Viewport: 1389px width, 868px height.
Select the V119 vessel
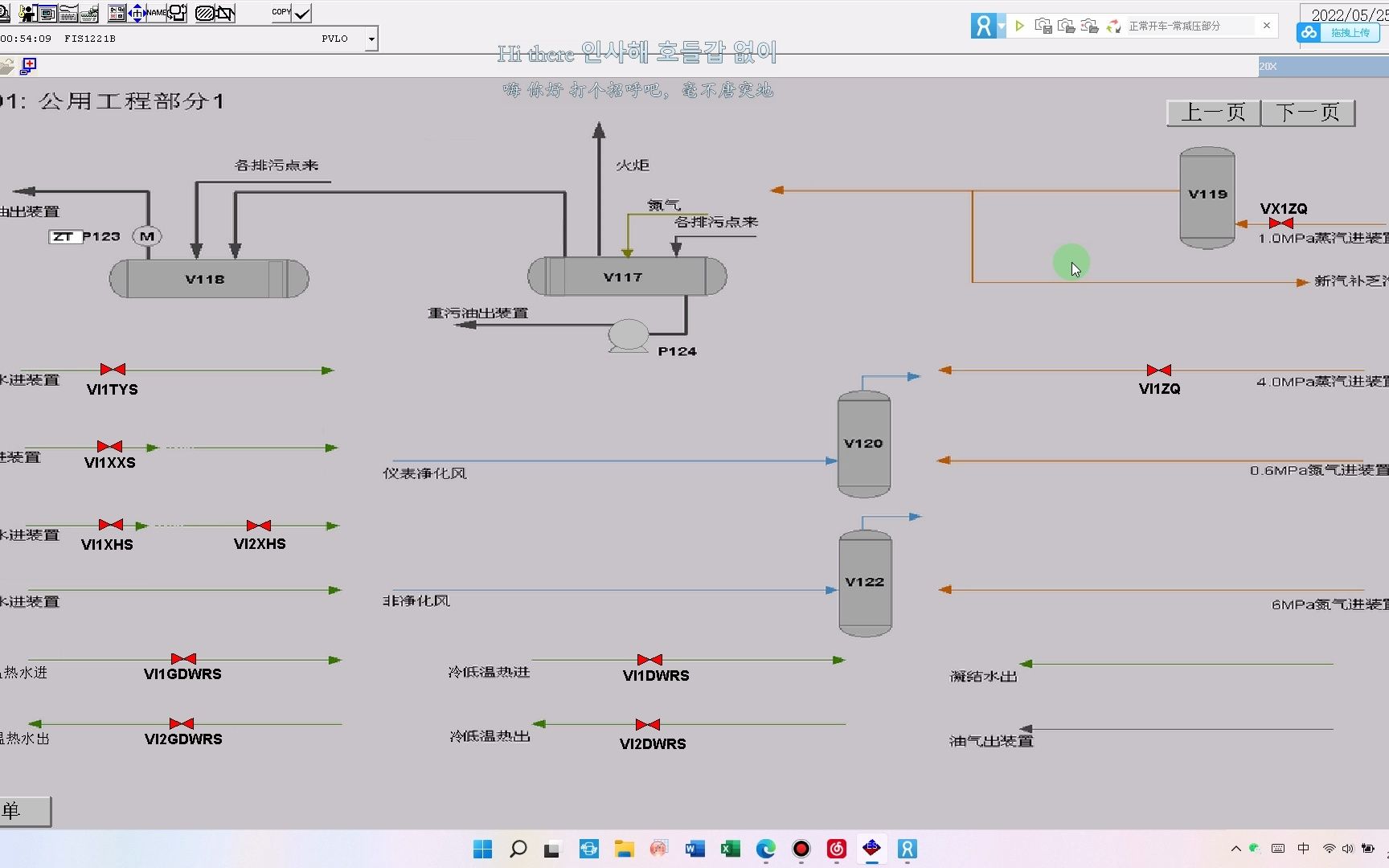(1207, 198)
